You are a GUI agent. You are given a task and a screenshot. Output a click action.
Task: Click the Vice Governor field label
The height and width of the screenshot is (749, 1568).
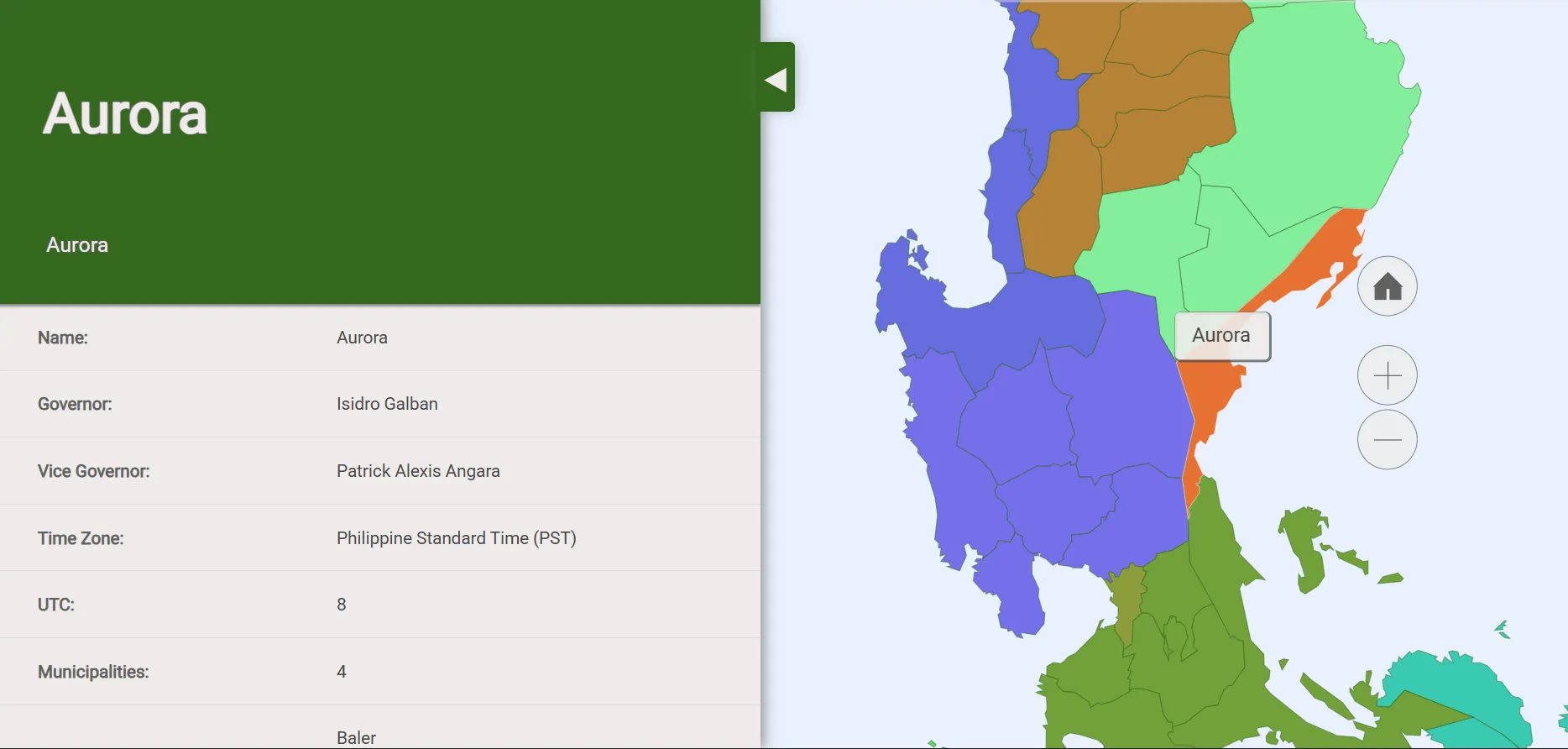(93, 471)
